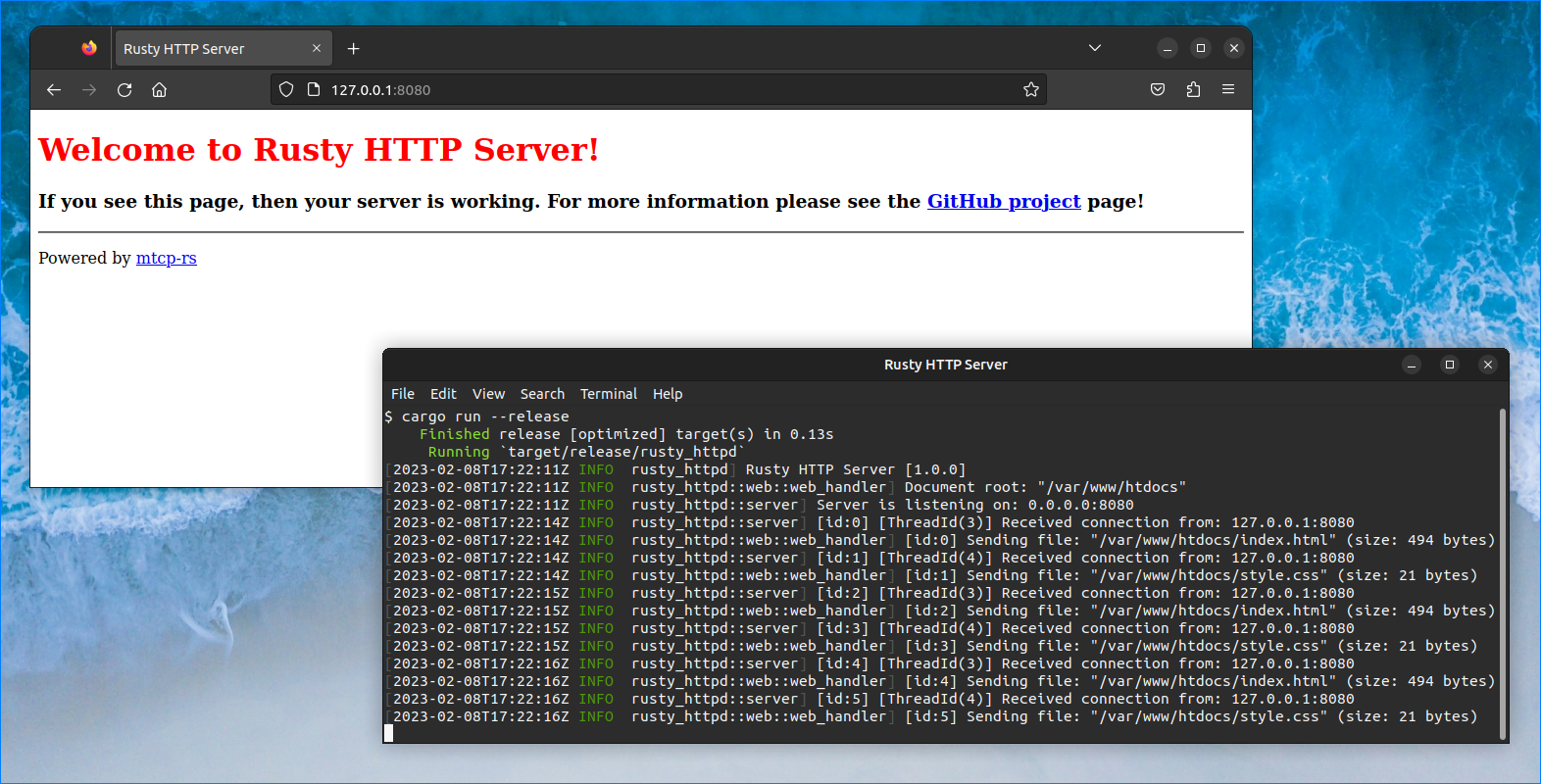
Task: Click the '[id:3] [ThreadId(4)] Received connection' line
Action: pyautogui.click(x=870, y=628)
